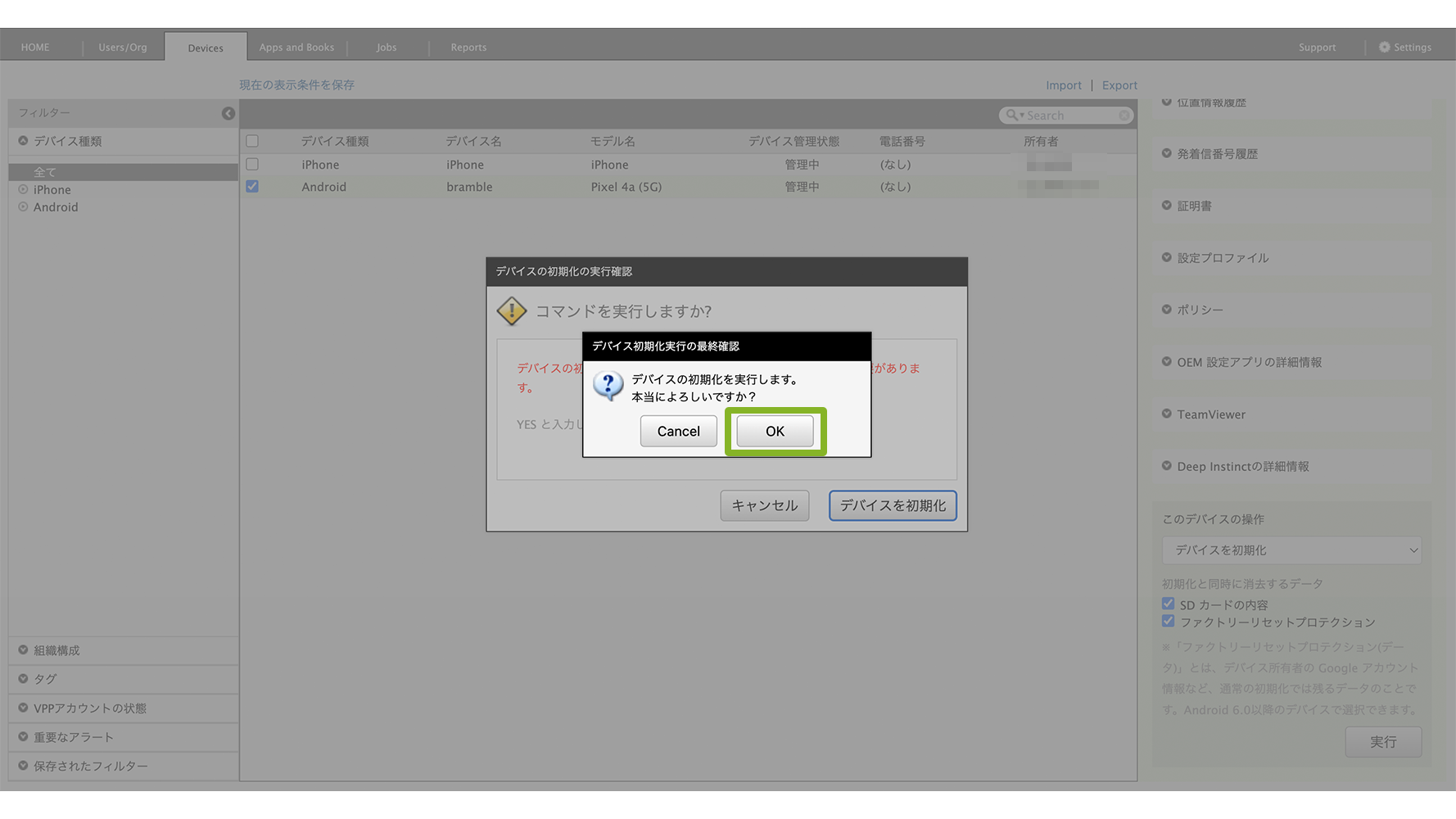Open the デバイスを初期化 operation dropdown
This screenshot has width=1456, height=819.
1291,550
